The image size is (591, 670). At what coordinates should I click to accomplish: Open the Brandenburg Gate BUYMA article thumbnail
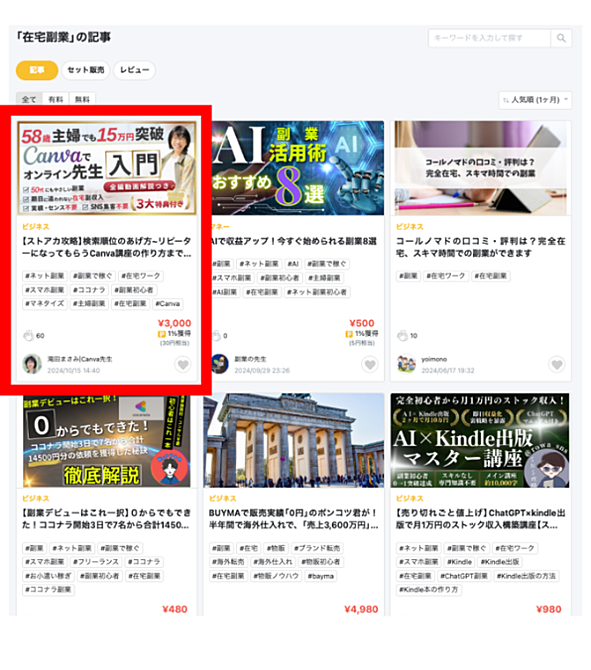(x=294, y=441)
